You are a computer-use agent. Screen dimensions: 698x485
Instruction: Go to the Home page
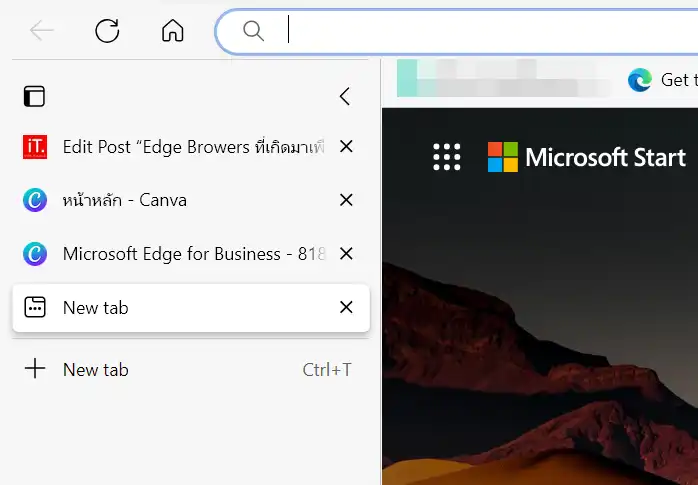pyautogui.click(x=173, y=31)
